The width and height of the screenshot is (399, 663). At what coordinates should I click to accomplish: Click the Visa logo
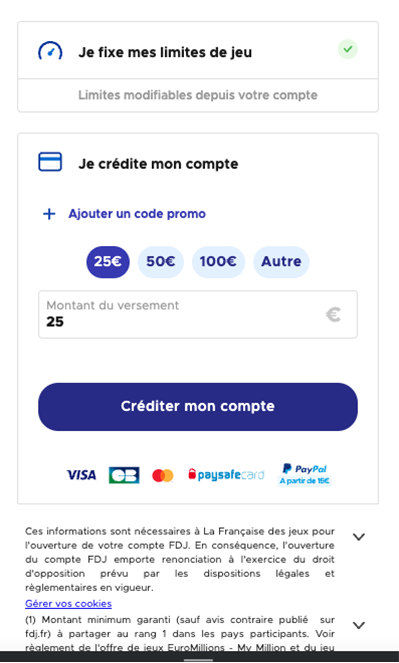pyautogui.click(x=81, y=475)
